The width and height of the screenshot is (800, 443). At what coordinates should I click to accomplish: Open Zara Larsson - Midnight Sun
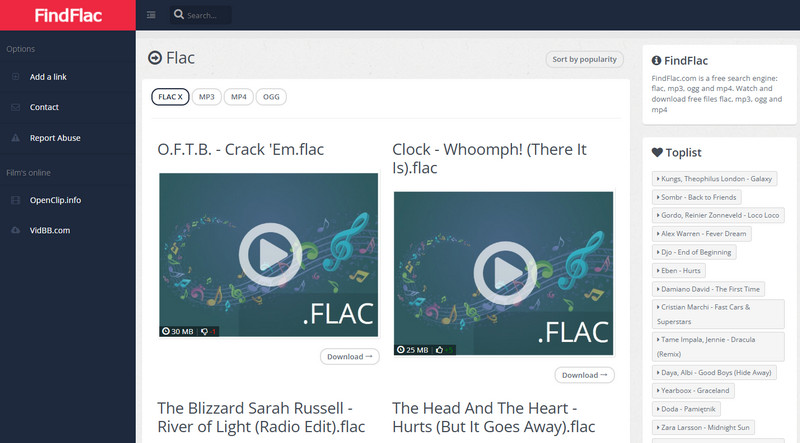[x=703, y=428]
